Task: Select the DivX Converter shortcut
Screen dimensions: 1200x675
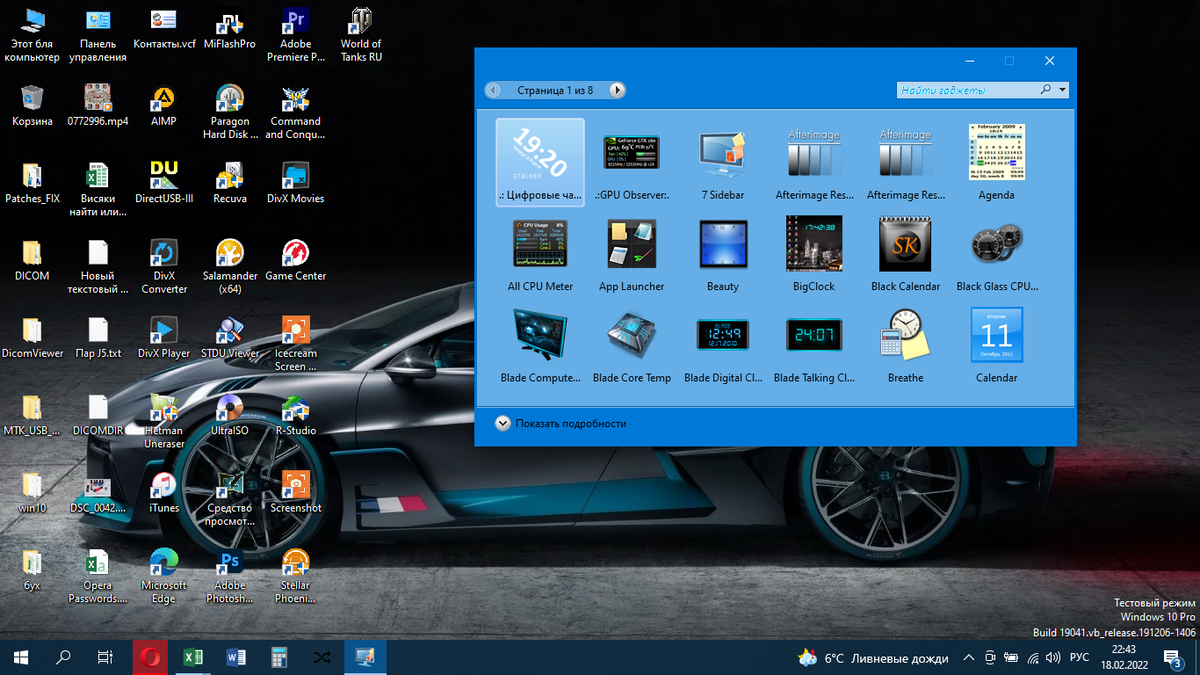Action: click(x=164, y=266)
